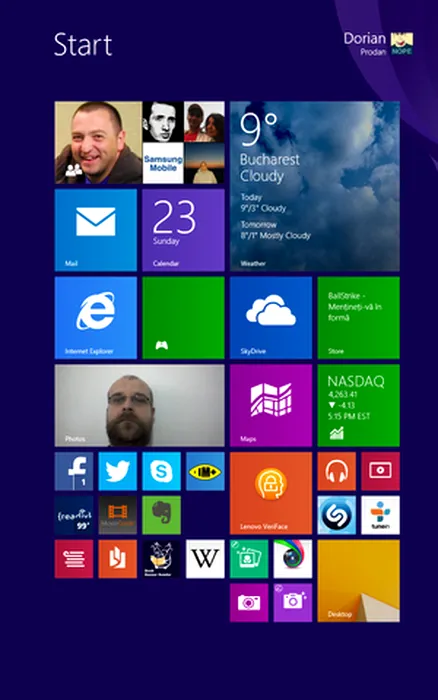Open the Book Bazaar Reader tile
Image resolution: width=438 pixels, height=700 pixels.
[x=161, y=559]
